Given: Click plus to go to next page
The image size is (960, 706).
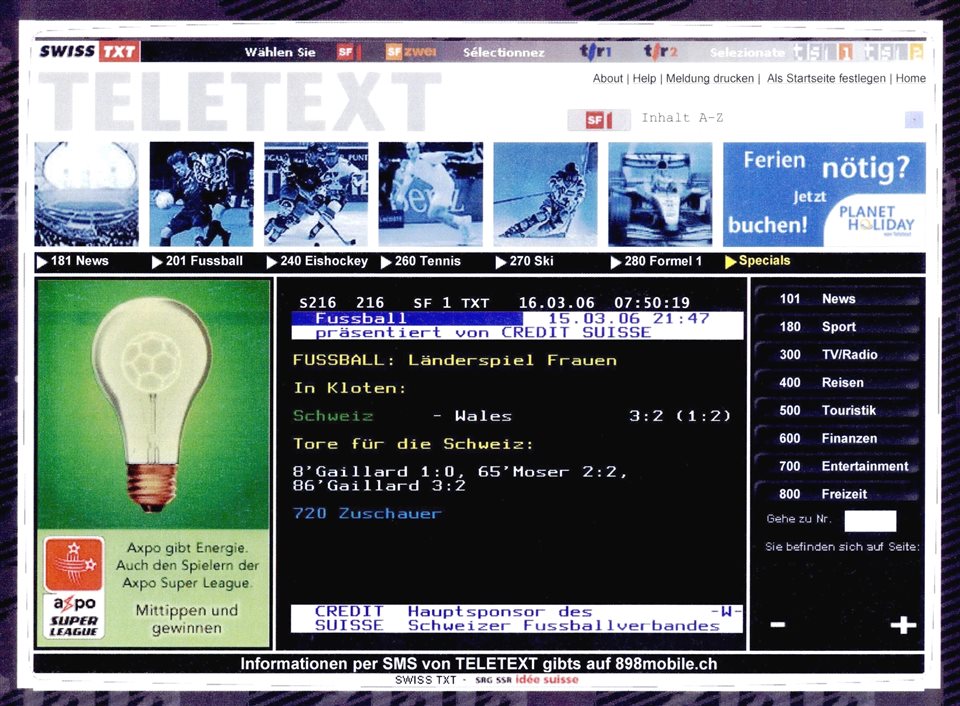Looking at the screenshot, I should click(904, 625).
